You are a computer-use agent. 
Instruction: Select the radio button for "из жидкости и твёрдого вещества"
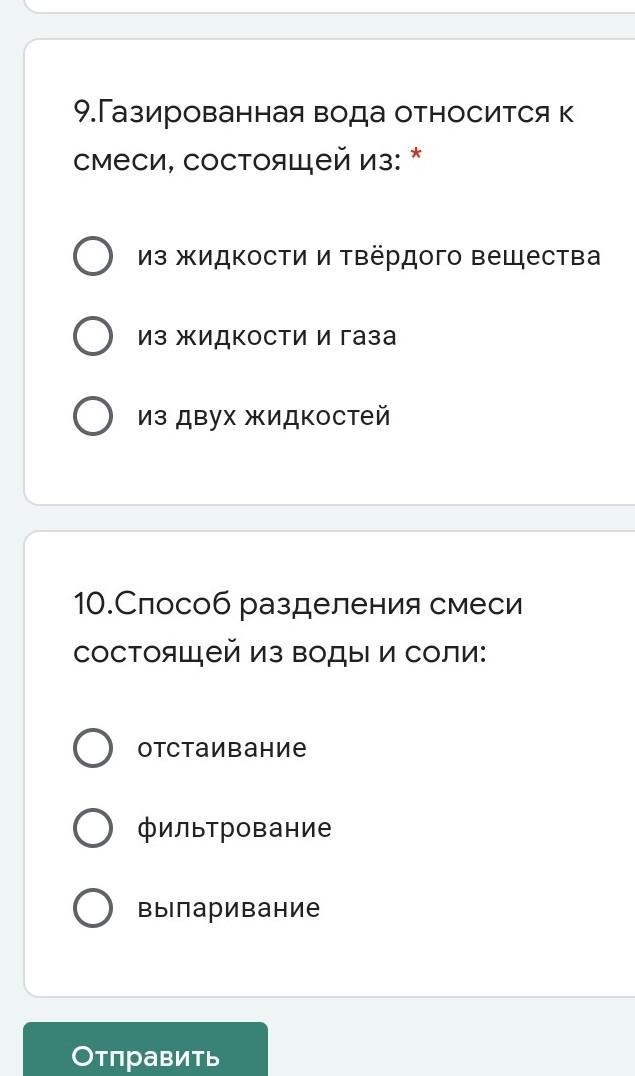pos(93,256)
